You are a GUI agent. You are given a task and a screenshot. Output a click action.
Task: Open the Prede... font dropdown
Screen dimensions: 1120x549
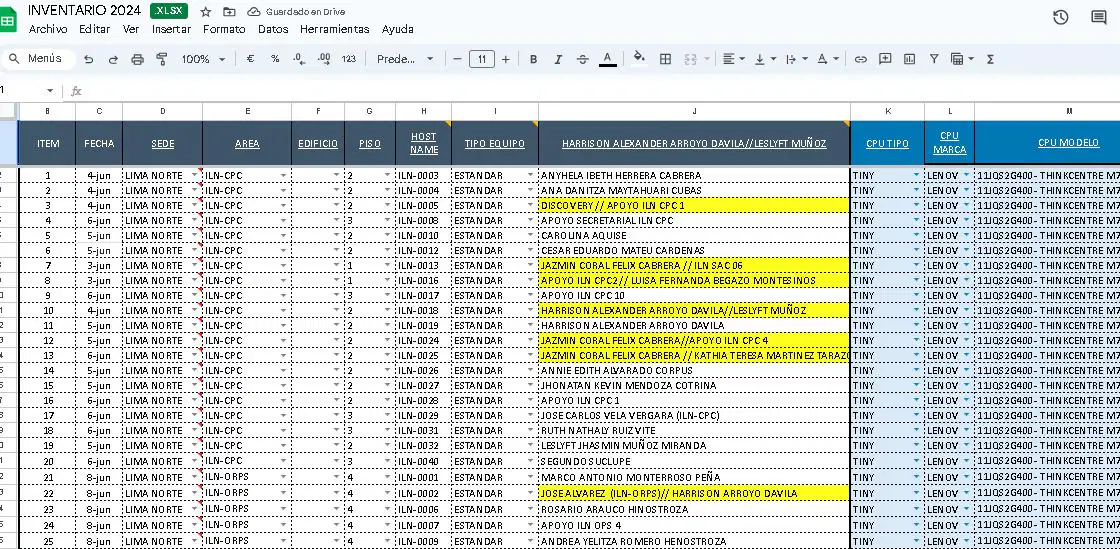[x=406, y=59]
